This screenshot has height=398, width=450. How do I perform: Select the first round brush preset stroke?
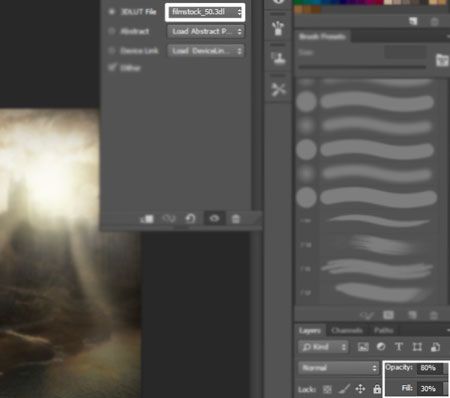(x=377, y=102)
